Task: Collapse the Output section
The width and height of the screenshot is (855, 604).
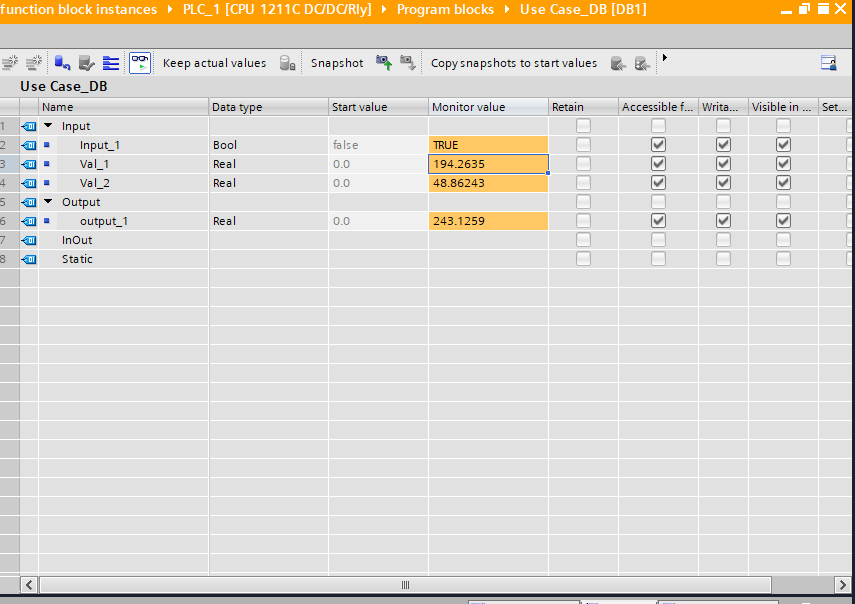Action: [47, 201]
